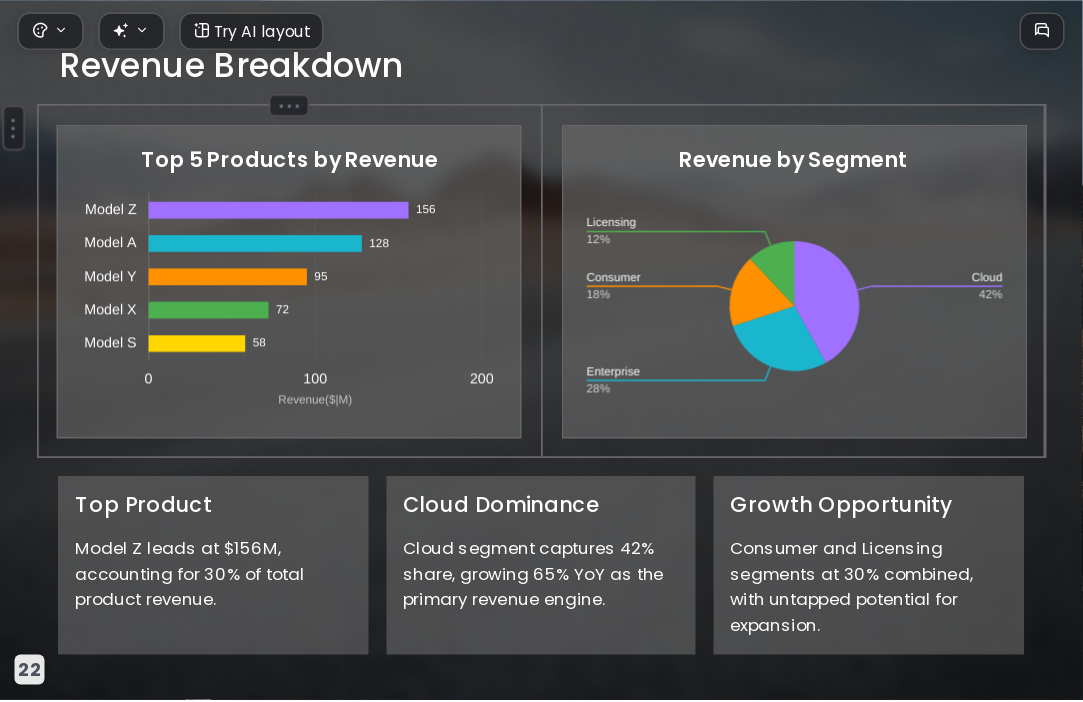1083x702 pixels.
Task: Click the Consumer 18% label
Action: coord(613,286)
